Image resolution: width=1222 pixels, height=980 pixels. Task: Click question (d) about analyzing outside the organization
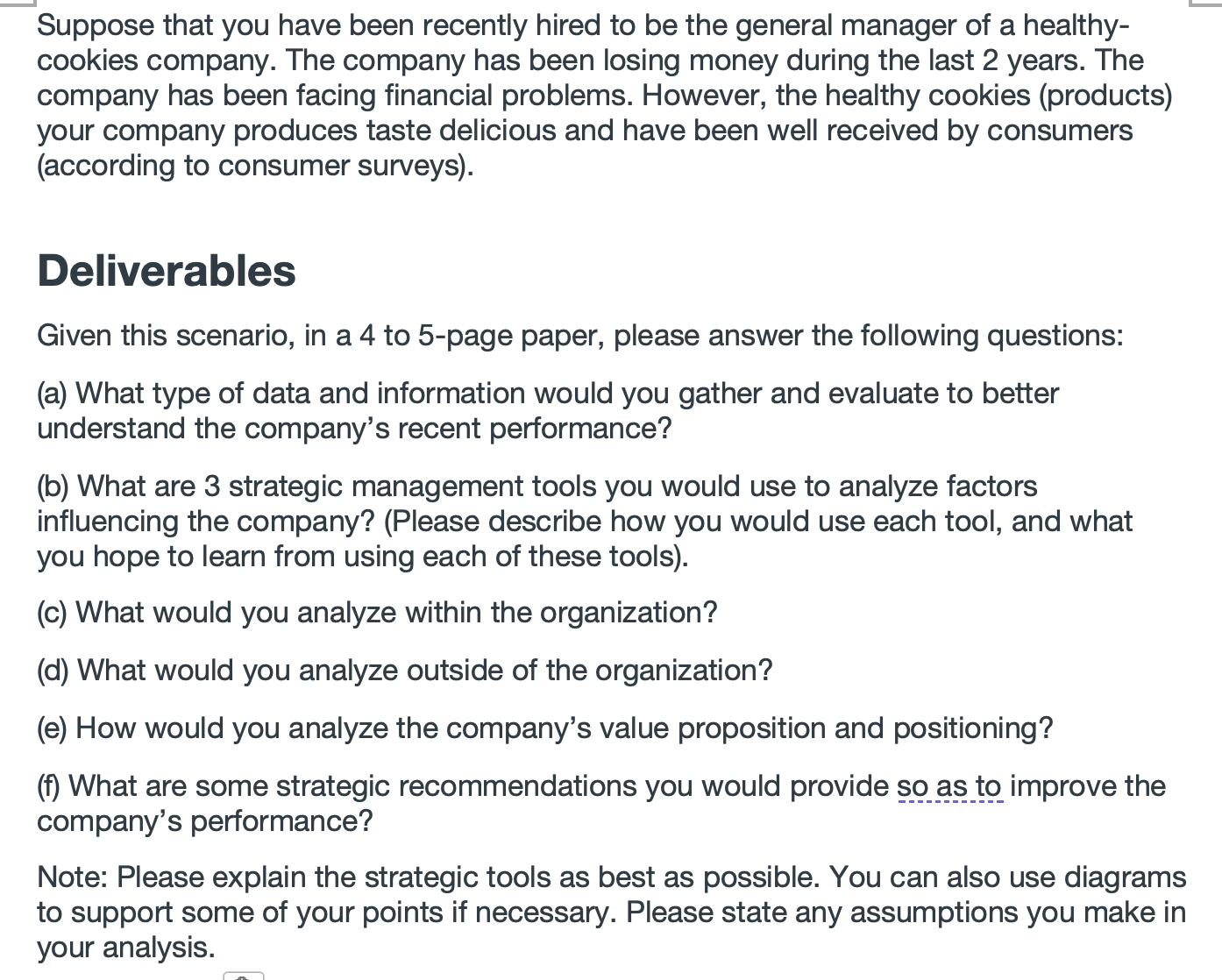pos(405,671)
